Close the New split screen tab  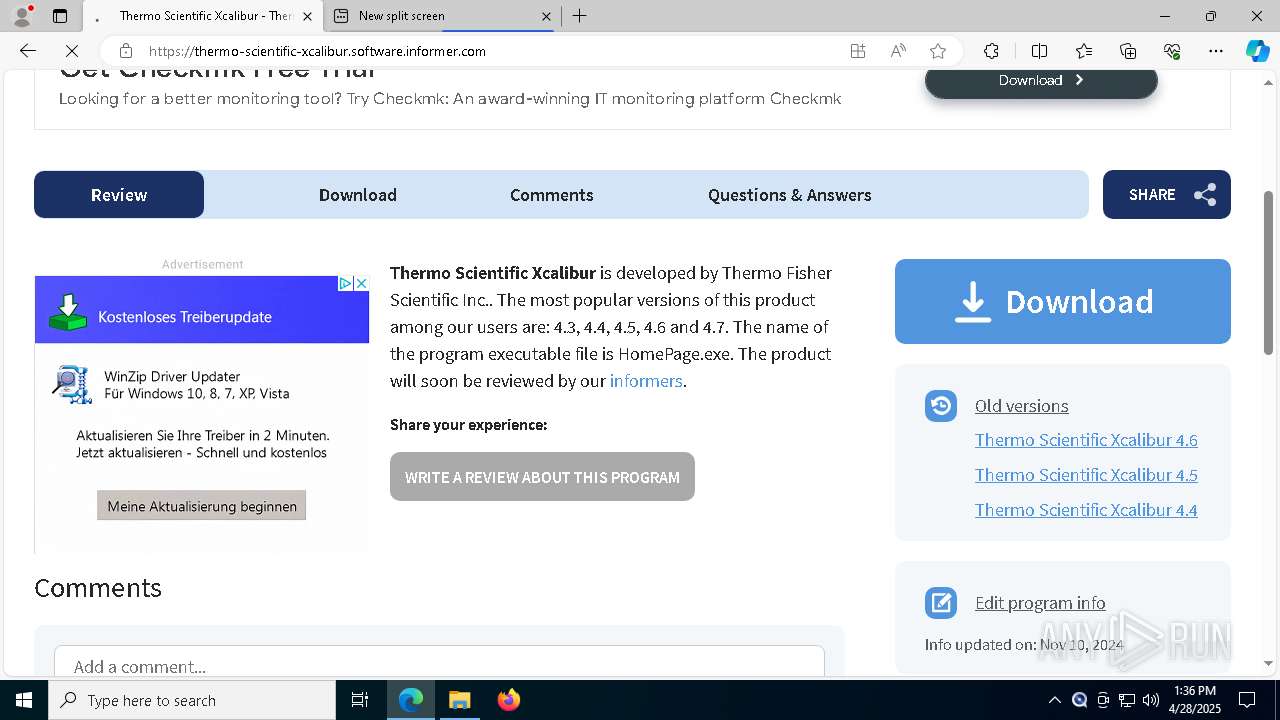(546, 16)
